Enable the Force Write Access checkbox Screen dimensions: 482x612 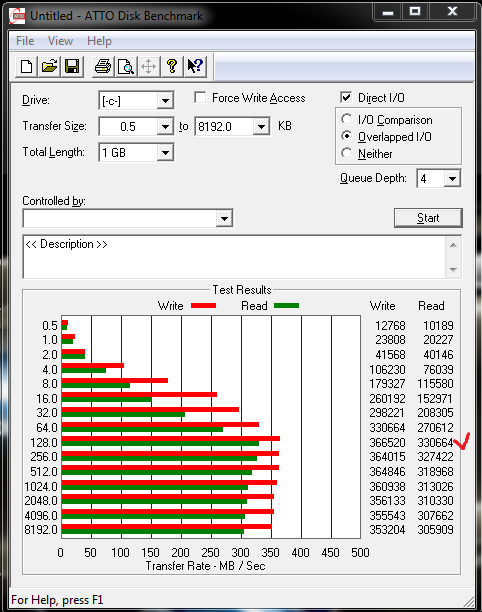(x=200, y=97)
